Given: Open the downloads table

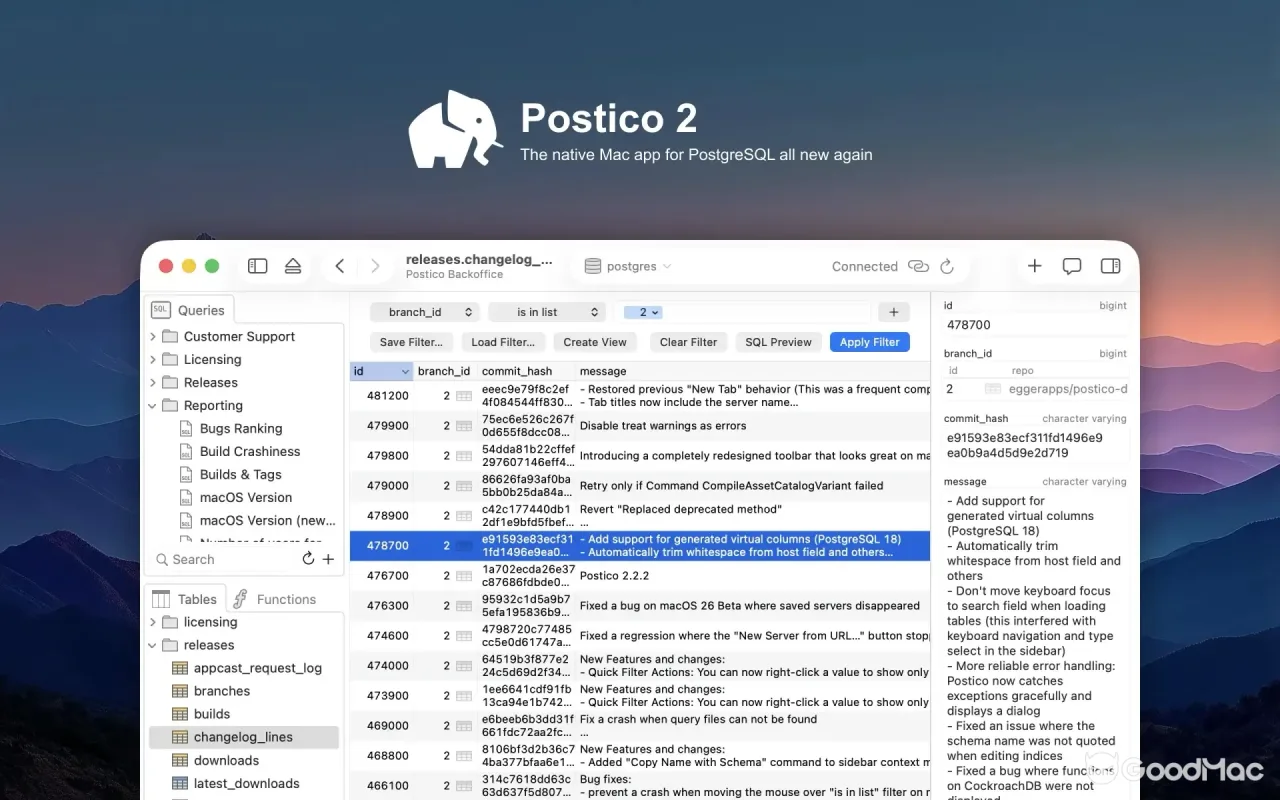Looking at the screenshot, I should tap(226, 760).
